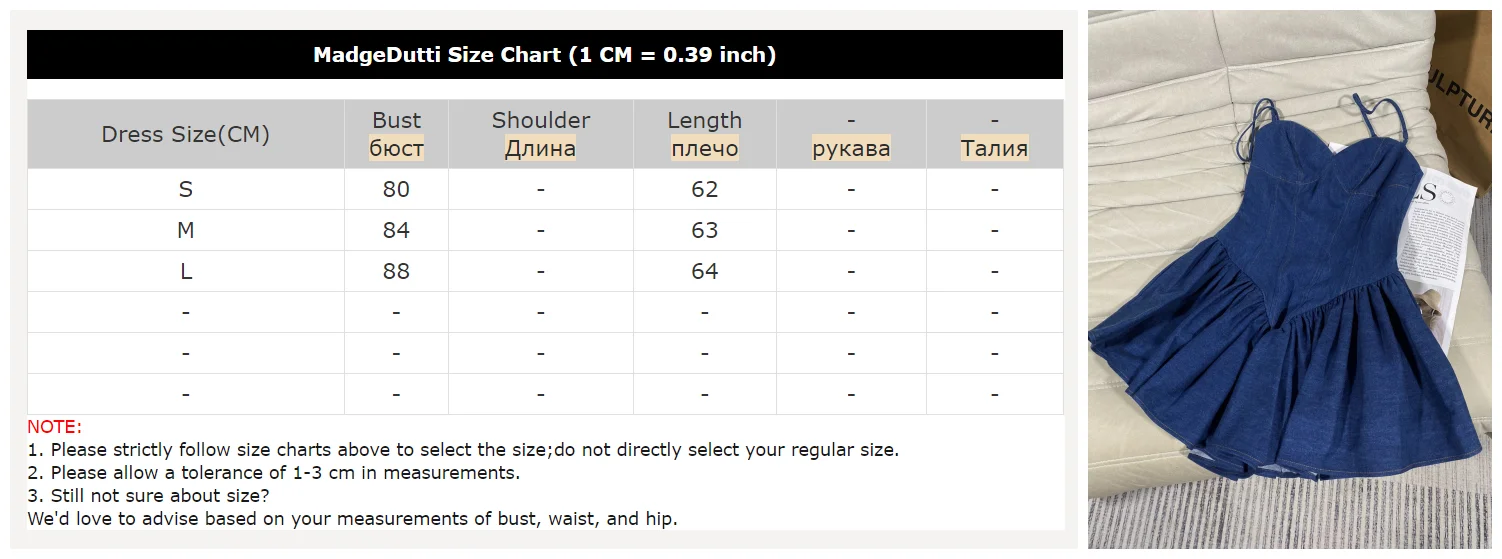Screen dimensions: 1502x559
Task: Select the M size row label
Action: pos(186,230)
